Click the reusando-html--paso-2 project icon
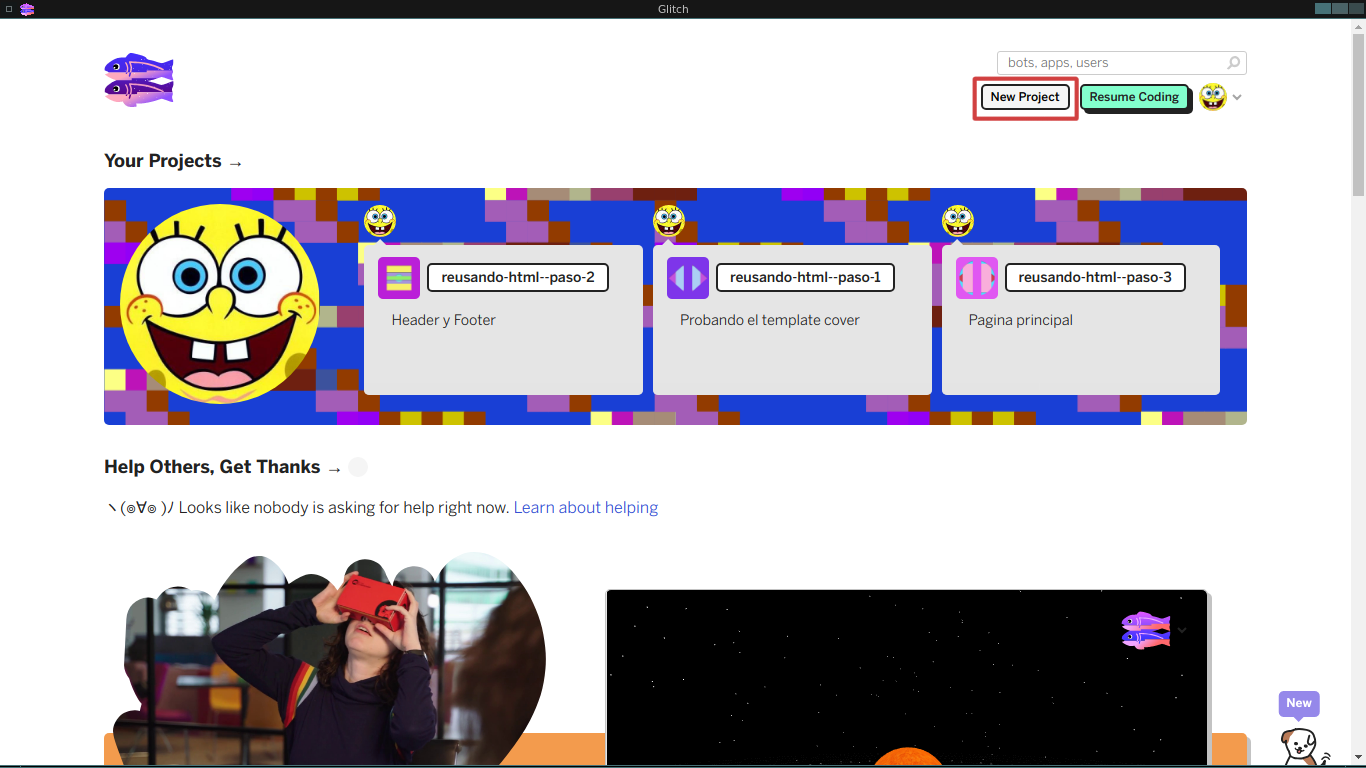Screen dimensions: 1366x768 [399, 278]
